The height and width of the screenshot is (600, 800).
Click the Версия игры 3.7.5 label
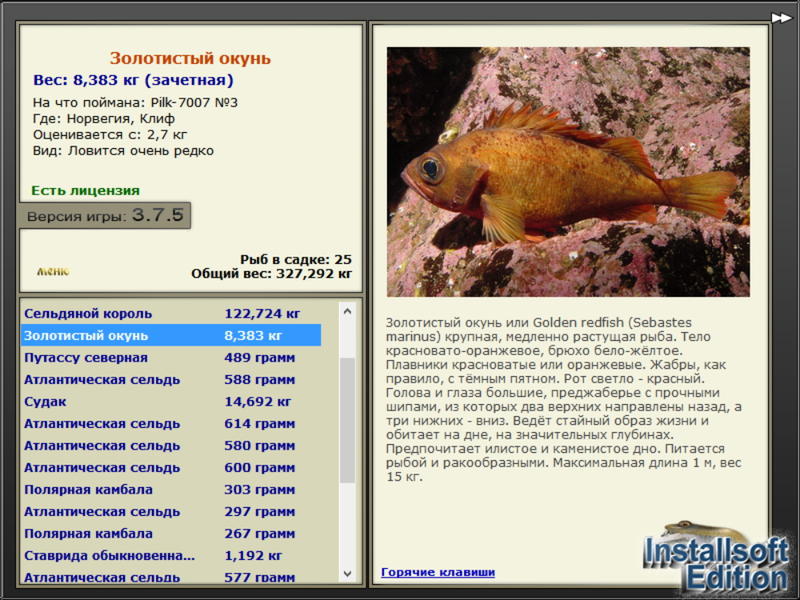click(105, 215)
